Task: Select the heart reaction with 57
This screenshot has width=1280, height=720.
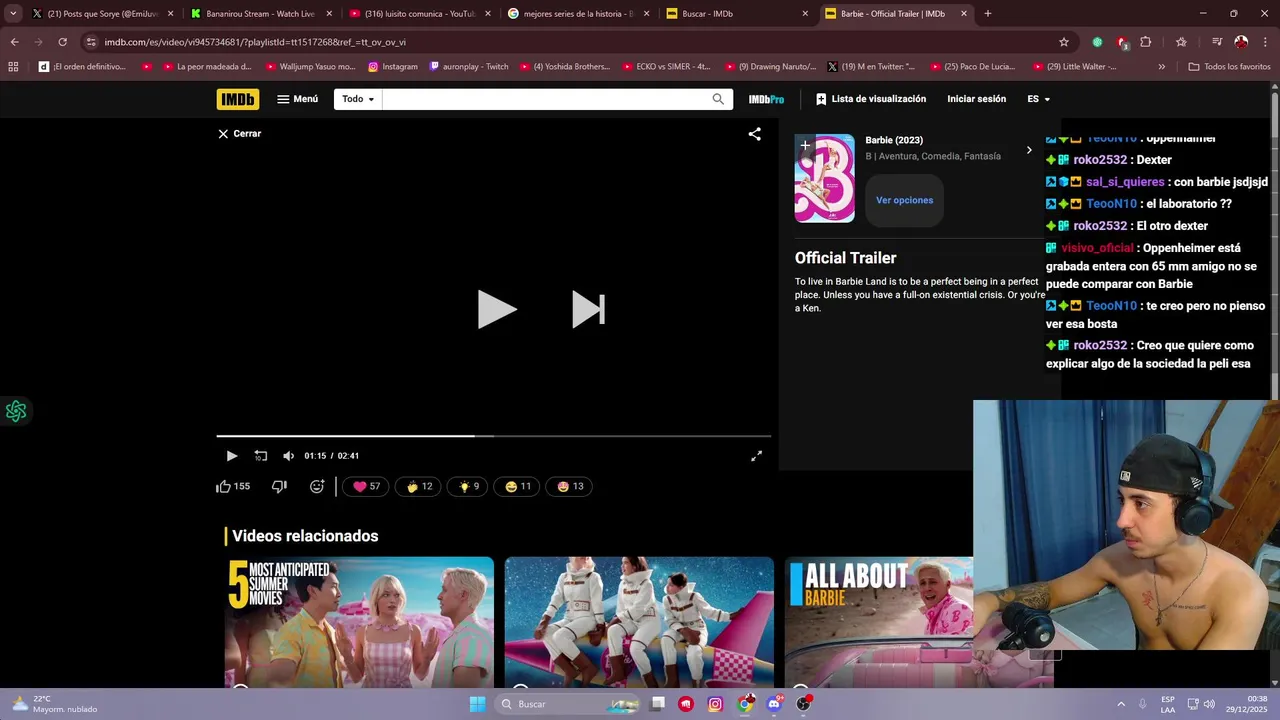Action: 366,487
